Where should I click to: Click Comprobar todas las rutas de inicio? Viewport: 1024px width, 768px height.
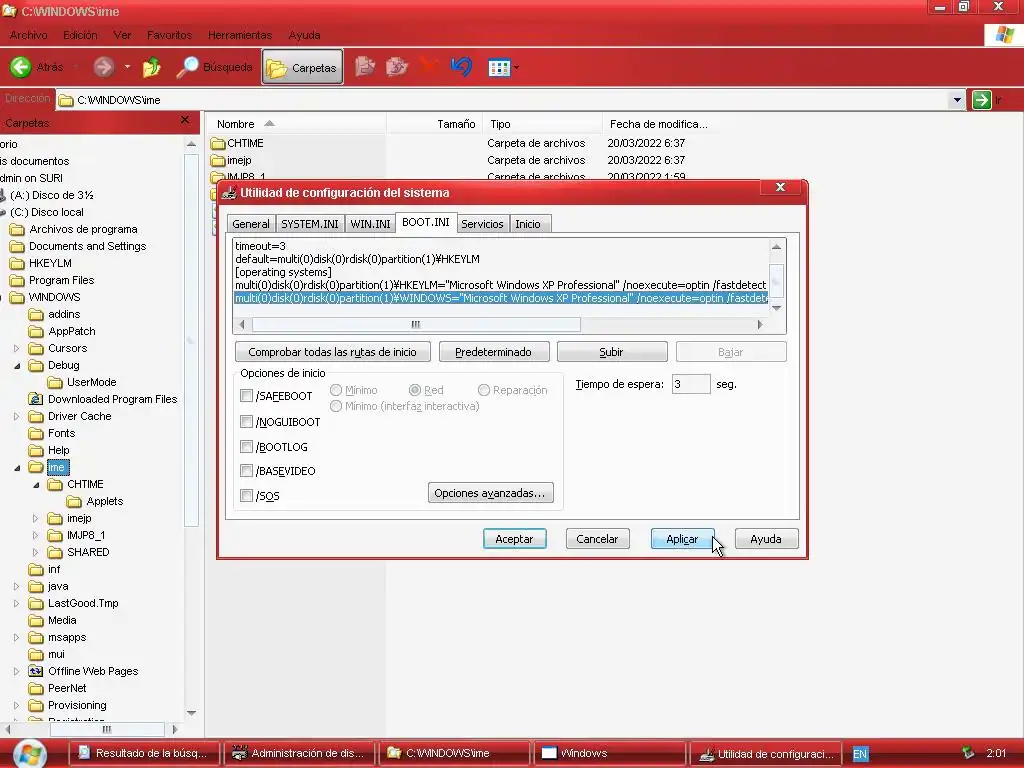(x=332, y=352)
